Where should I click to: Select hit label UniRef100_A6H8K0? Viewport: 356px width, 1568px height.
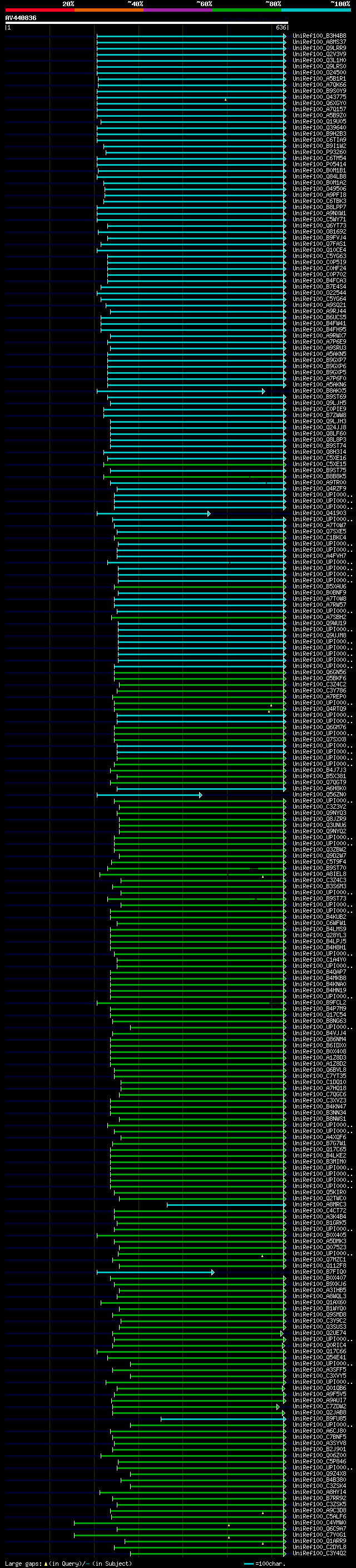click(x=319, y=788)
